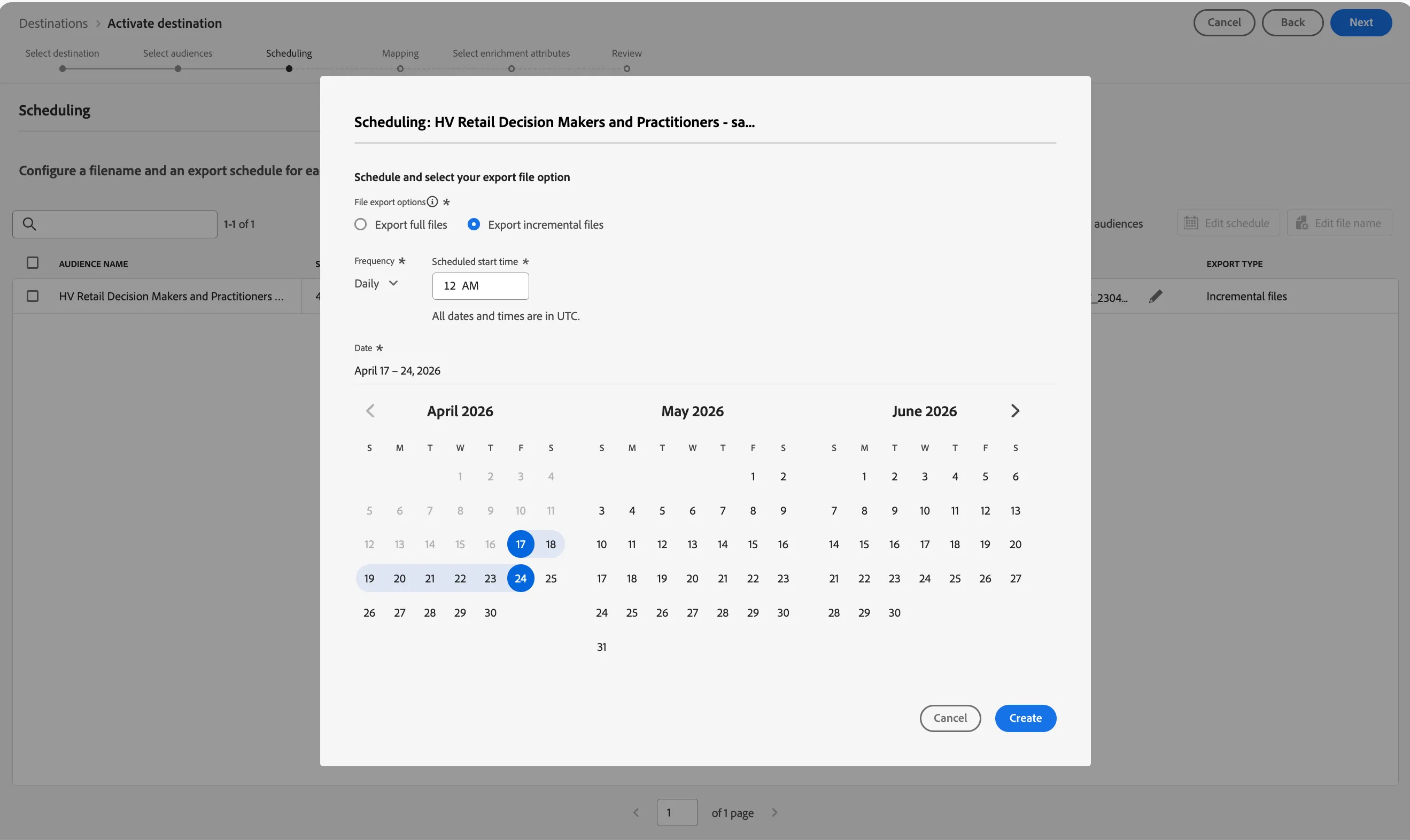This screenshot has width=1410, height=840.
Task: Tick the HV Retail Decision Makers row checkbox
Action: 32,296
